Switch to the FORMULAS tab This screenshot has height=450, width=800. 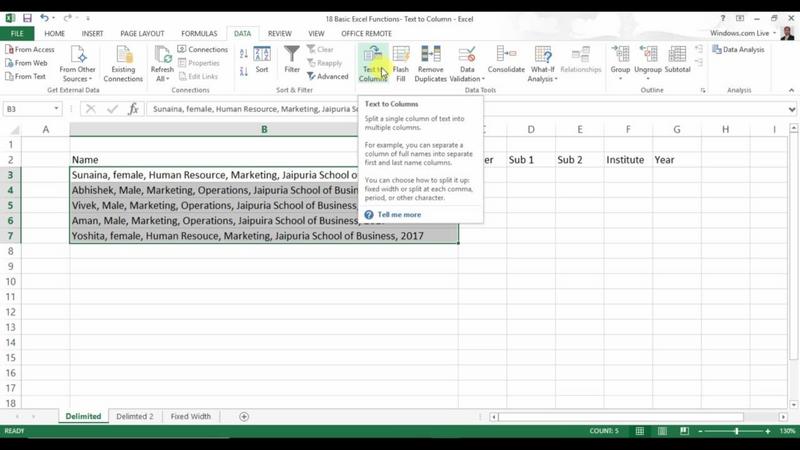click(199, 34)
